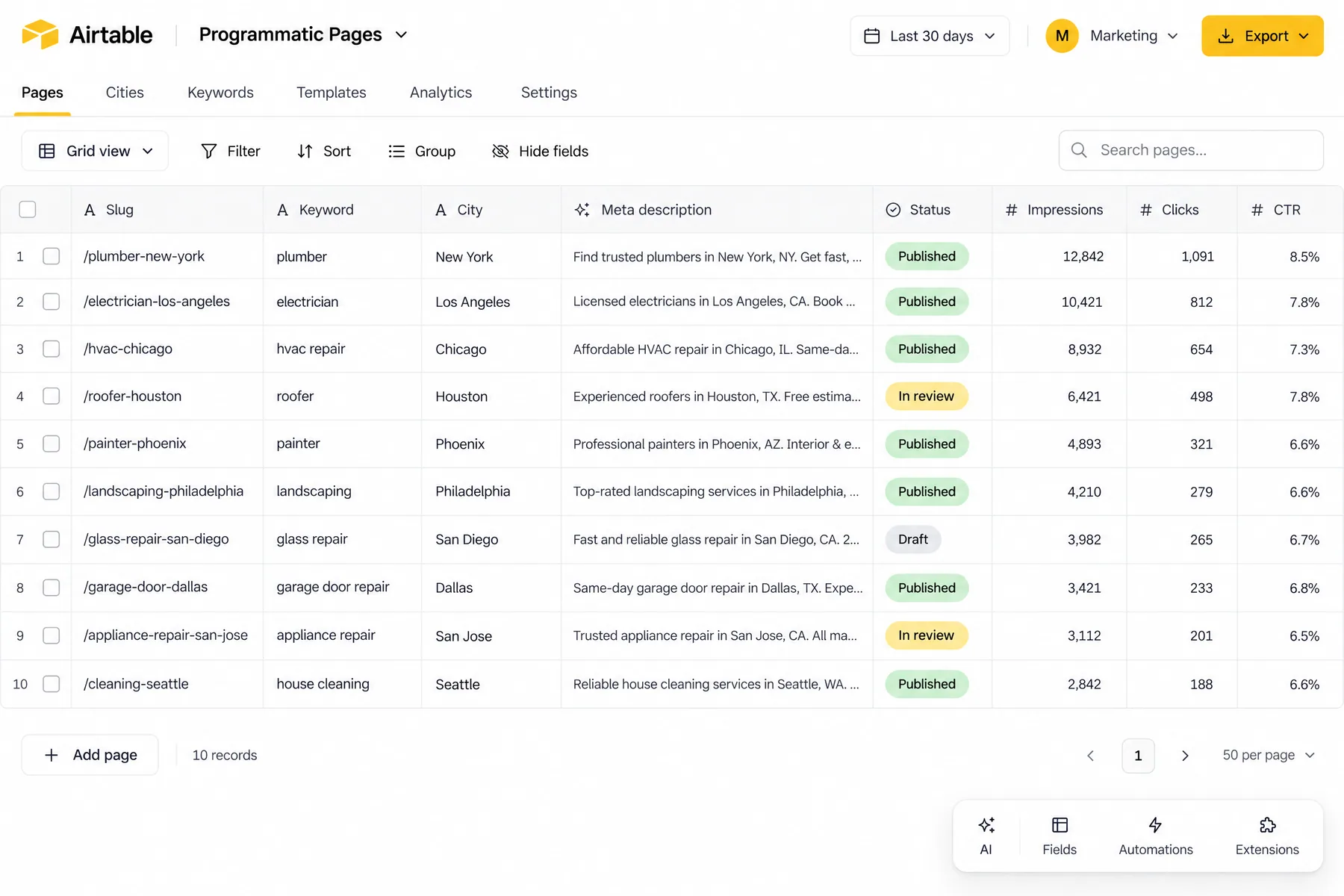Open the Fields panel icon
Screen dimensions: 1344x896
1060,825
